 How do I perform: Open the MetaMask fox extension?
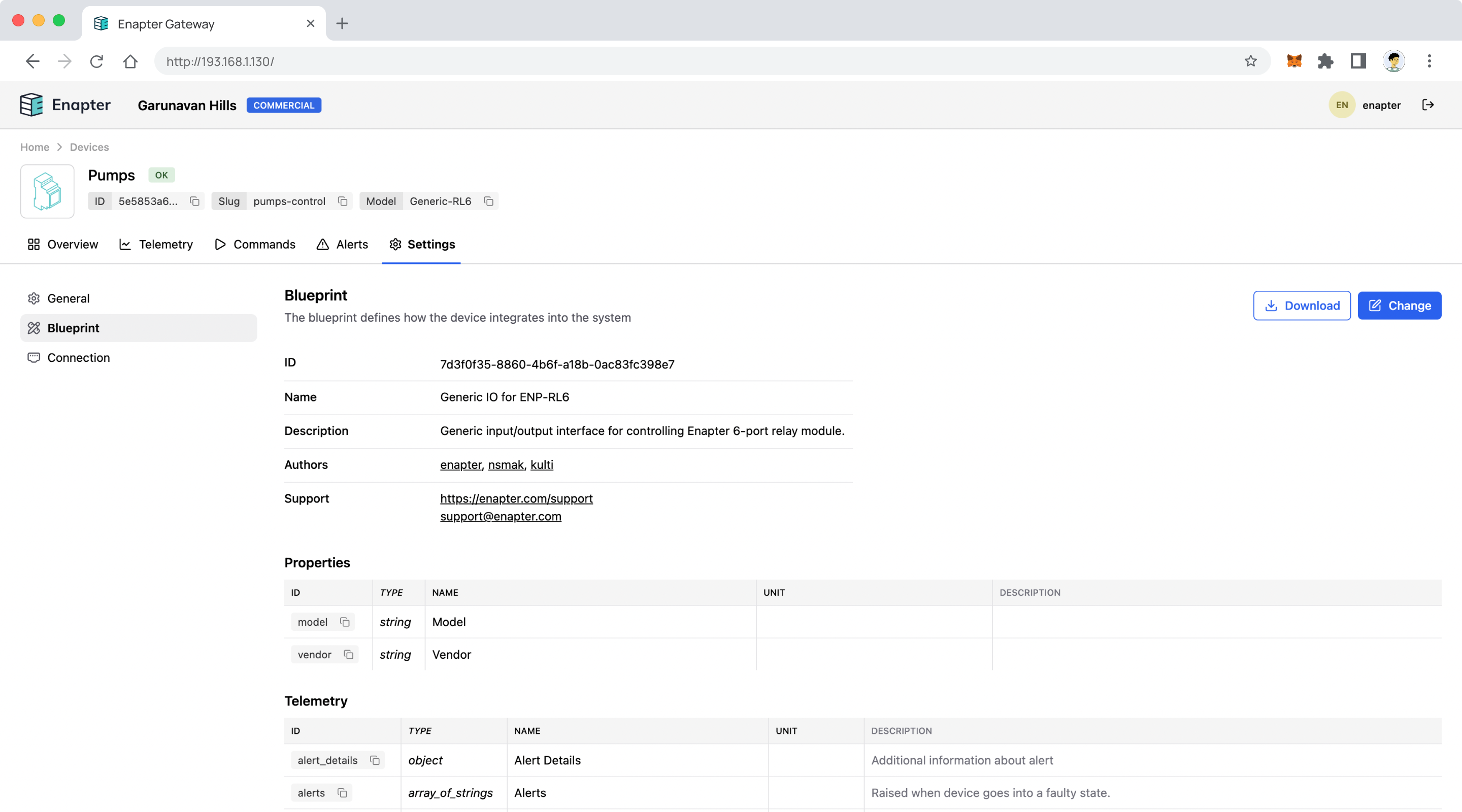(1294, 61)
